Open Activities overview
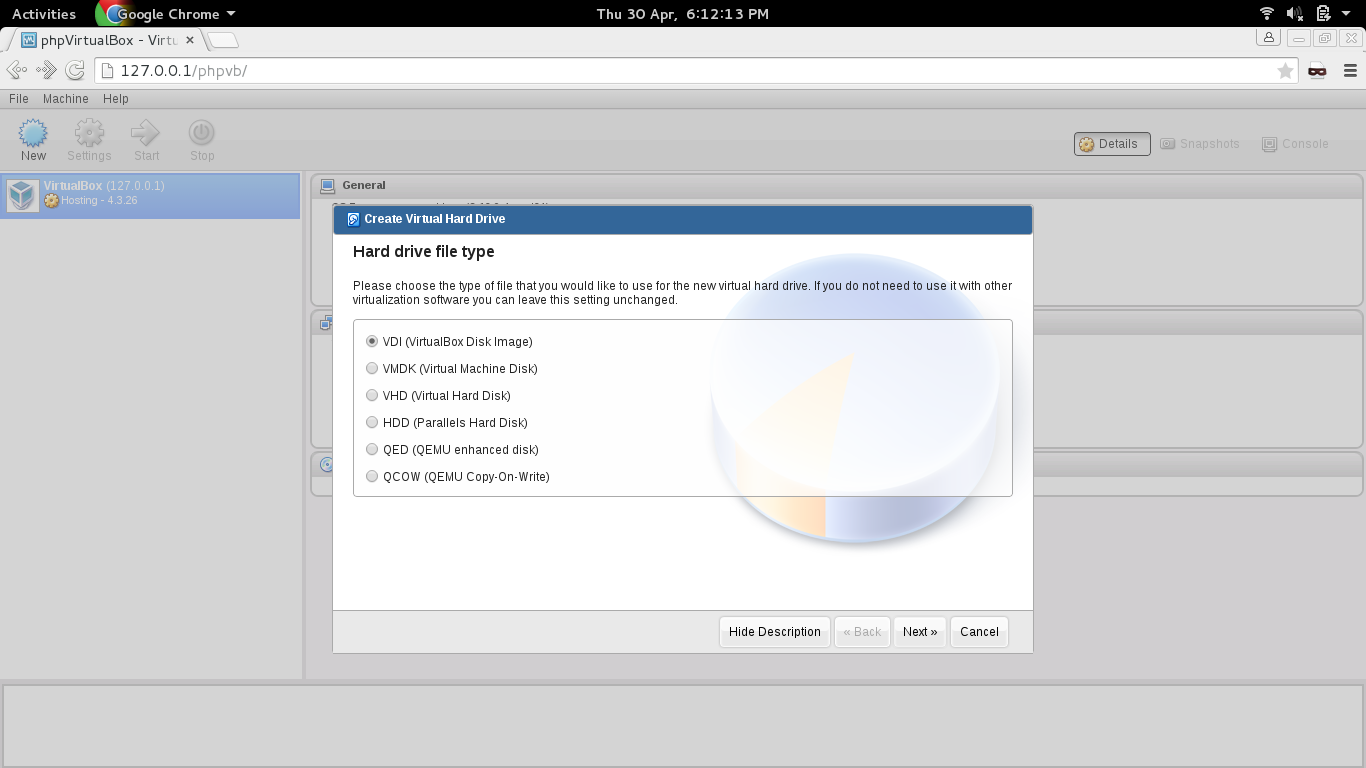Viewport: 1366px width, 768px height. point(44,14)
